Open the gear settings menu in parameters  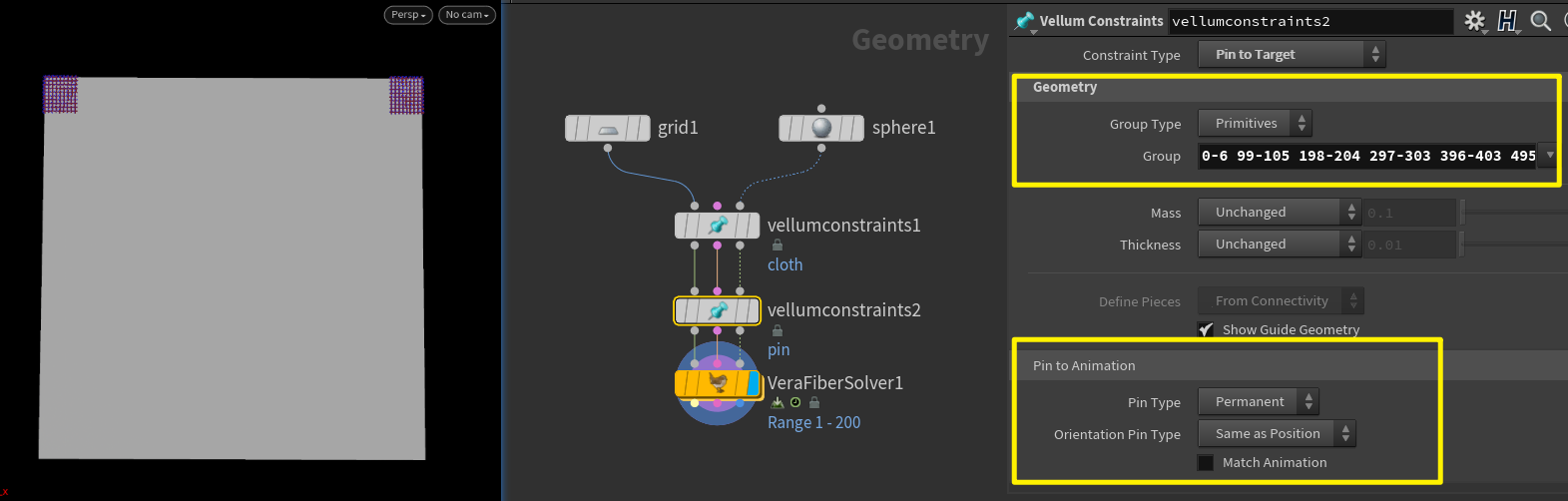(1474, 20)
